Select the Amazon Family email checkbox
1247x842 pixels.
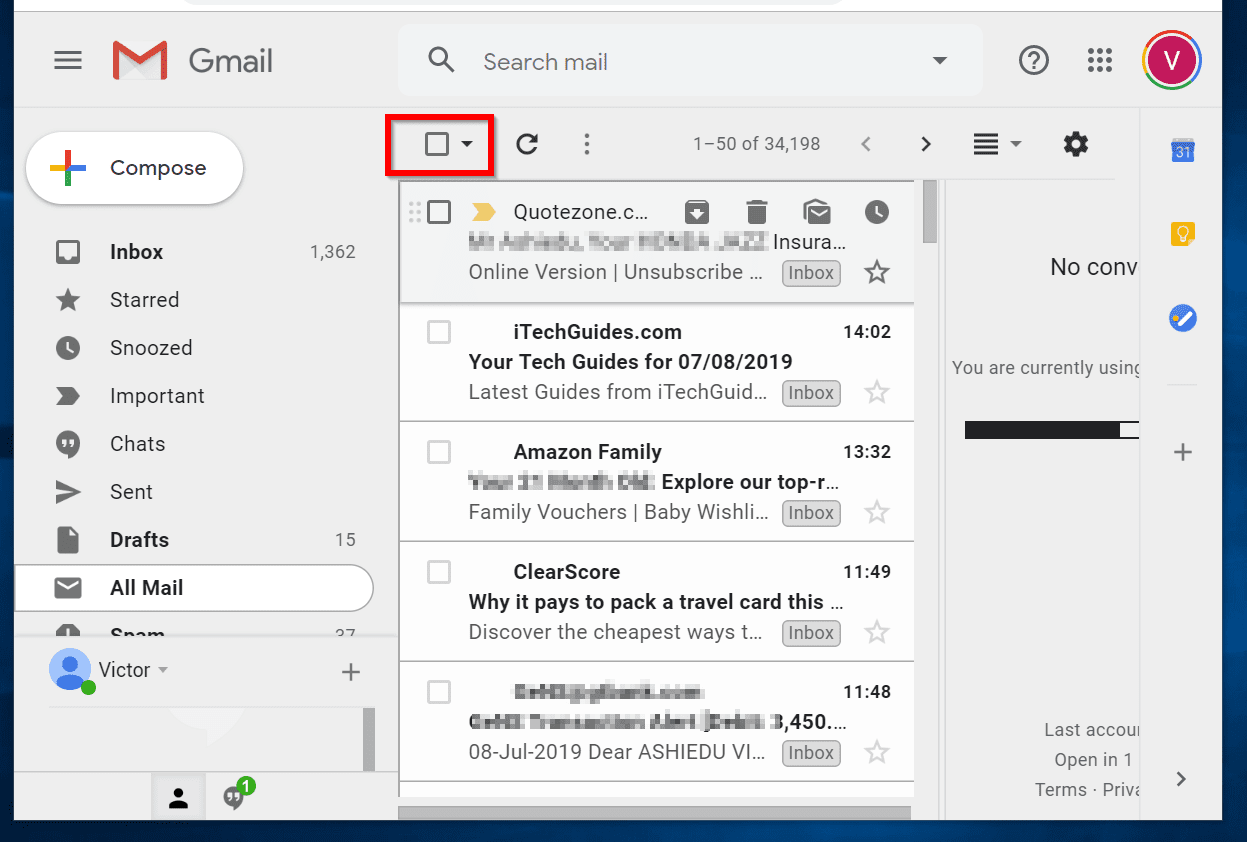coord(438,452)
